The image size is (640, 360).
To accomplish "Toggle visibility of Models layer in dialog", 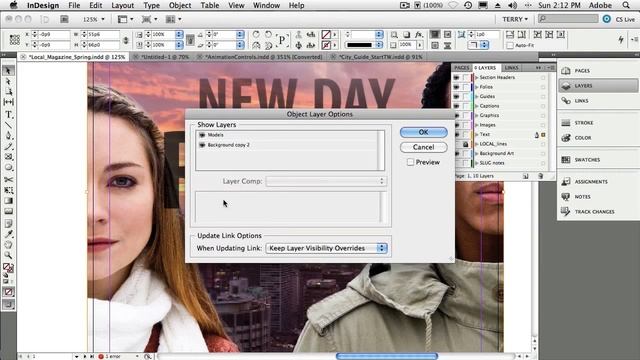I will [x=202, y=135].
